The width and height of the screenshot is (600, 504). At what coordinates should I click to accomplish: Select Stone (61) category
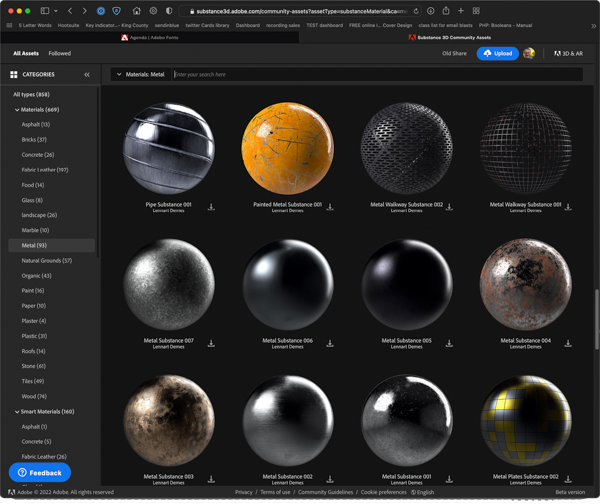coord(34,366)
